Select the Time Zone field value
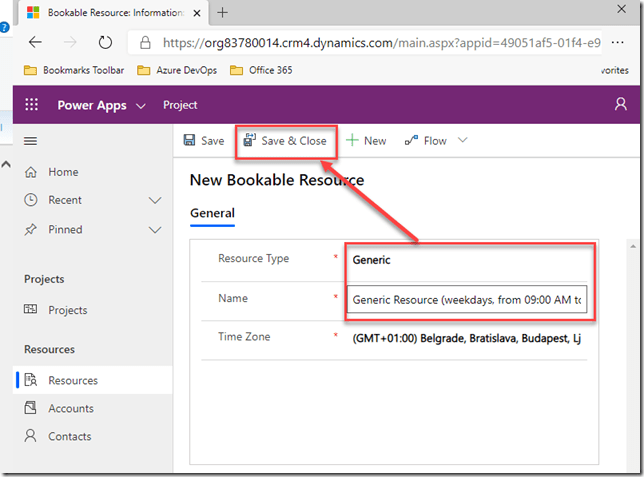The height and width of the screenshot is (477, 644). tap(466, 338)
